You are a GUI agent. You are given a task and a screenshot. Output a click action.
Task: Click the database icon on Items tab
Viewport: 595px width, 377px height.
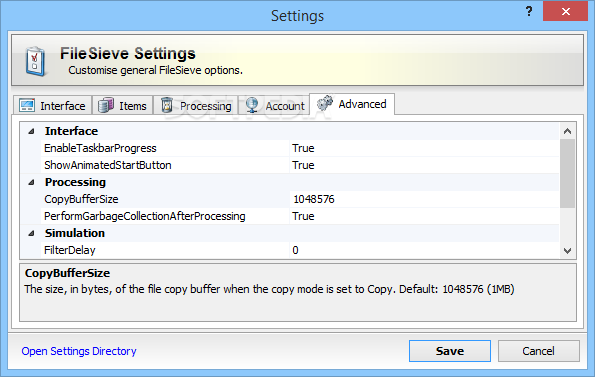pyautogui.click(x=106, y=105)
